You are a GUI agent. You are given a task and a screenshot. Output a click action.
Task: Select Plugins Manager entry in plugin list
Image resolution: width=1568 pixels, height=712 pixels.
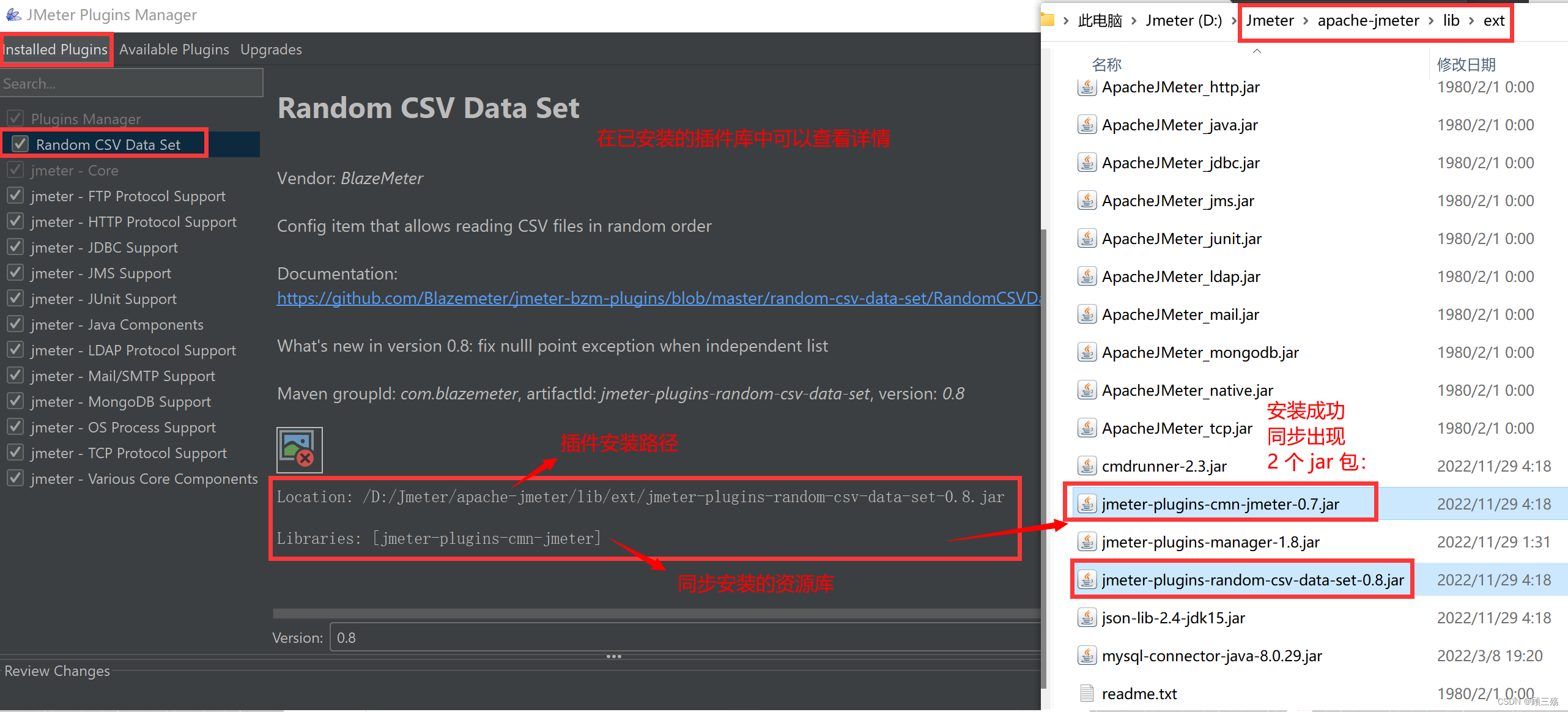click(86, 119)
